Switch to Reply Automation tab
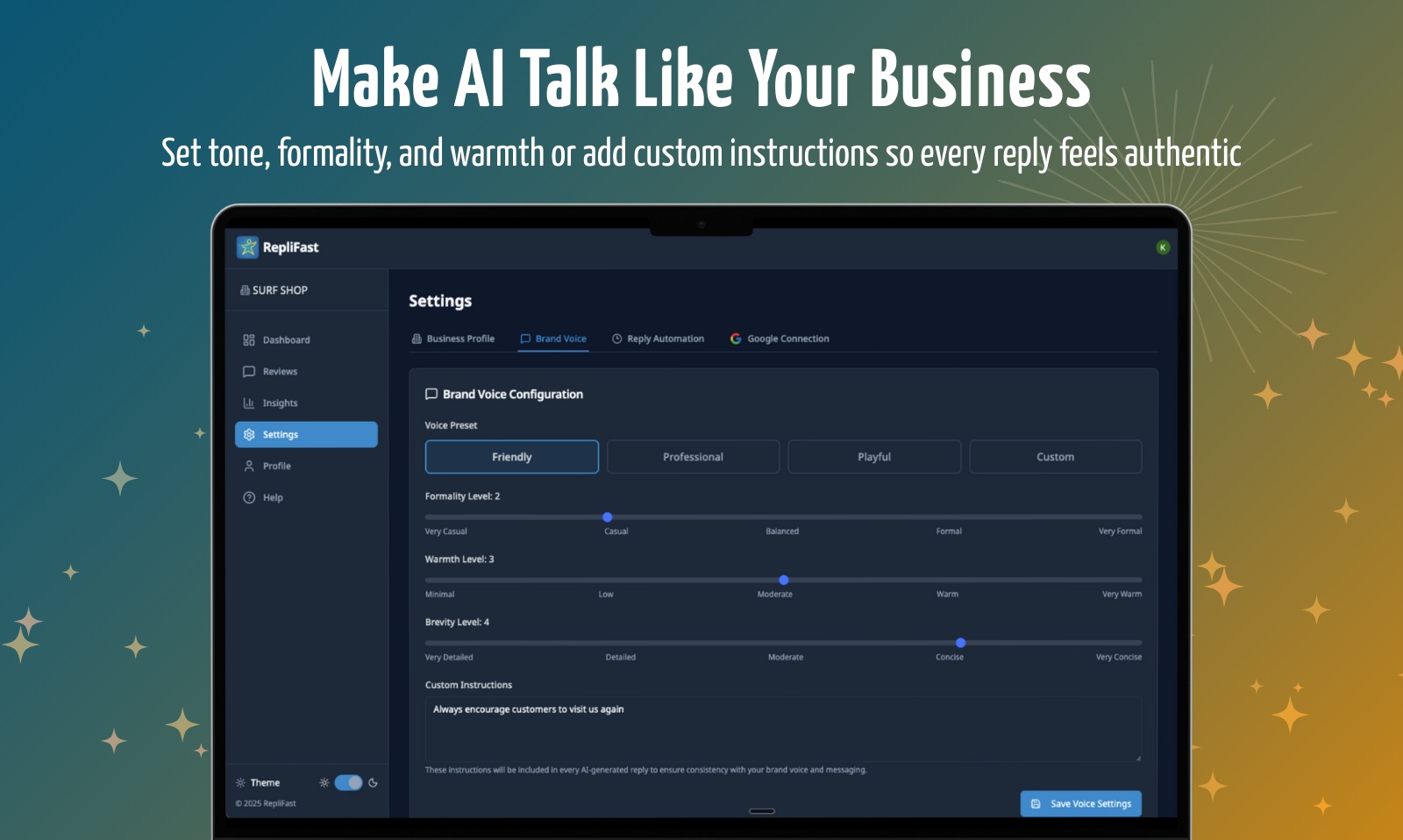Image resolution: width=1403 pixels, height=840 pixels. pos(658,338)
